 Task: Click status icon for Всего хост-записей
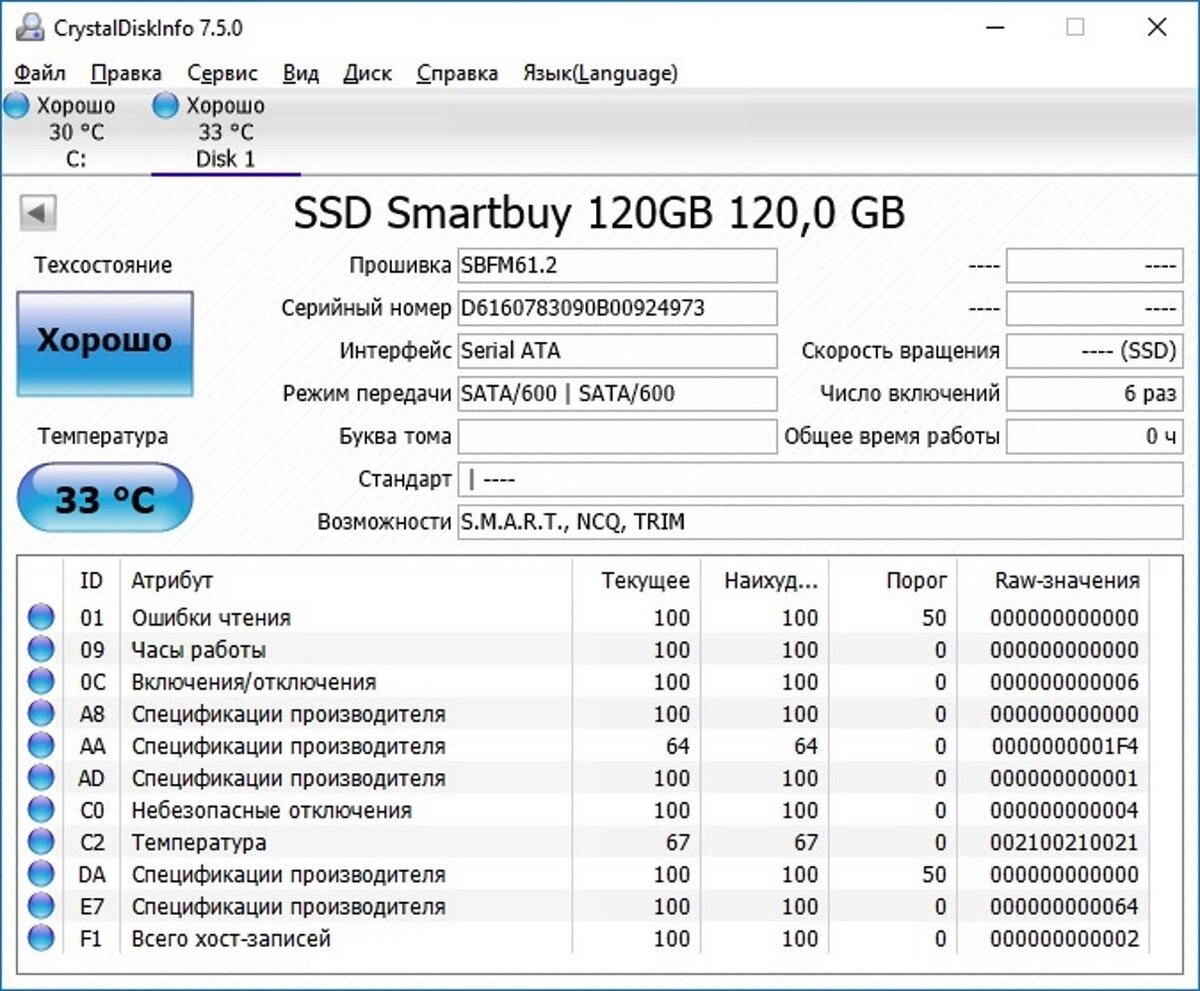point(41,938)
